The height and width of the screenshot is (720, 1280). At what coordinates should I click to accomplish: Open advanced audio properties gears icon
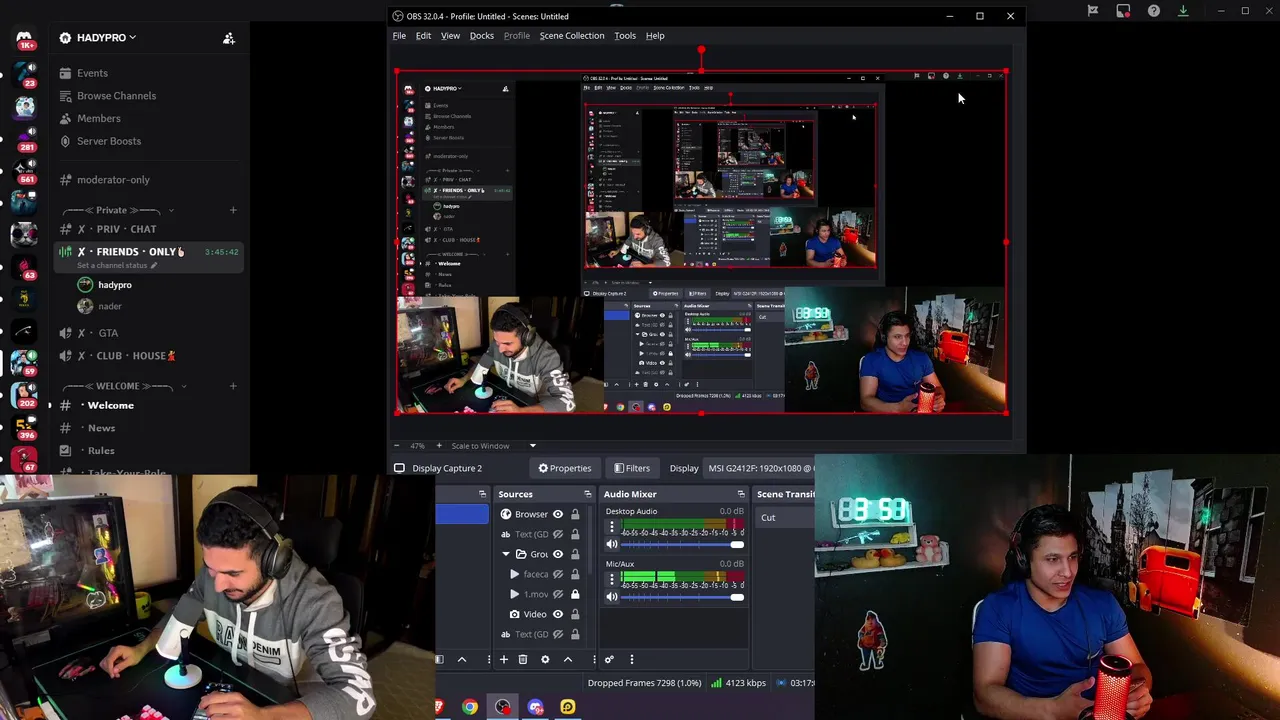(609, 659)
